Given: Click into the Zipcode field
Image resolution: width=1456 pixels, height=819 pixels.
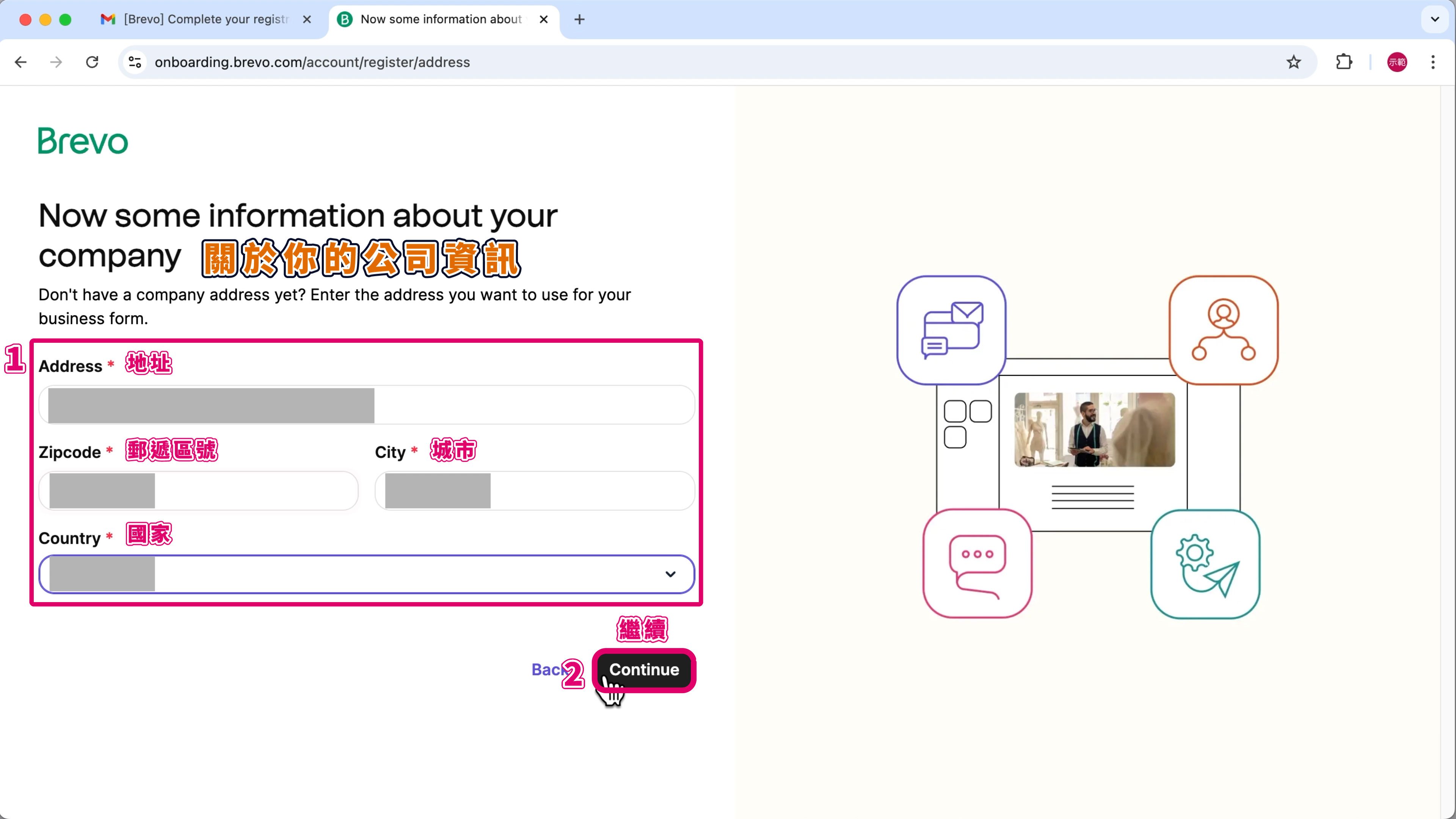Looking at the screenshot, I should [254, 491].
